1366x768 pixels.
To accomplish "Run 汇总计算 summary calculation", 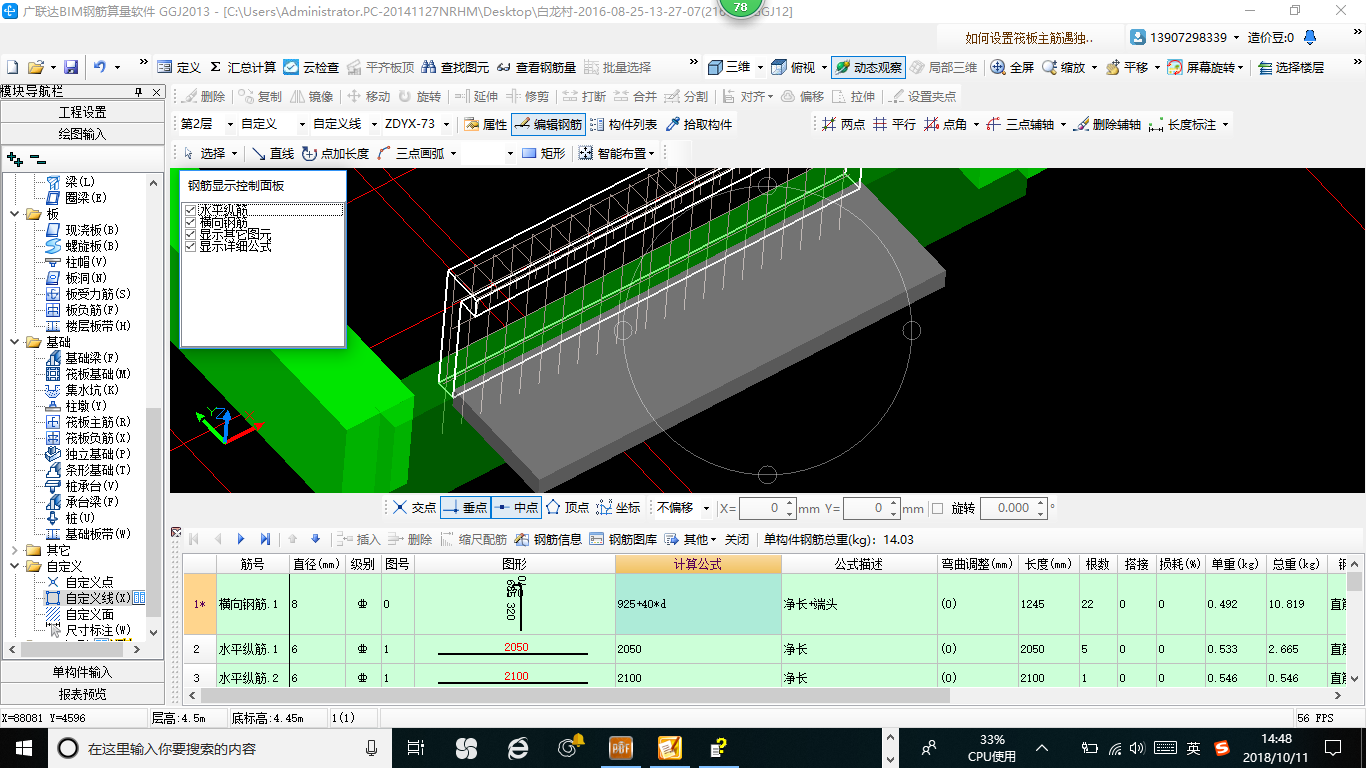I will (x=243, y=67).
